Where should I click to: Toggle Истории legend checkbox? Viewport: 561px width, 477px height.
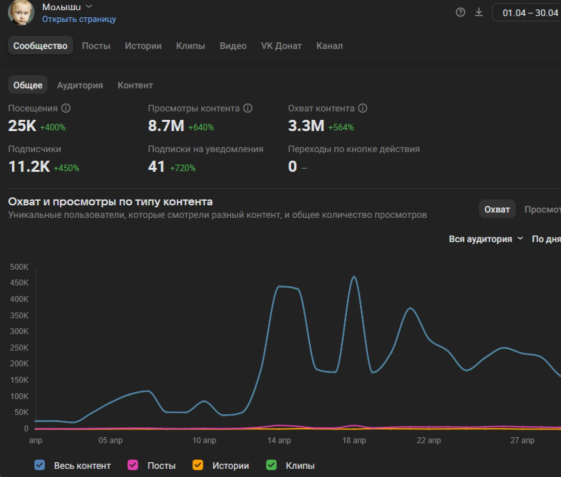click(x=197, y=465)
